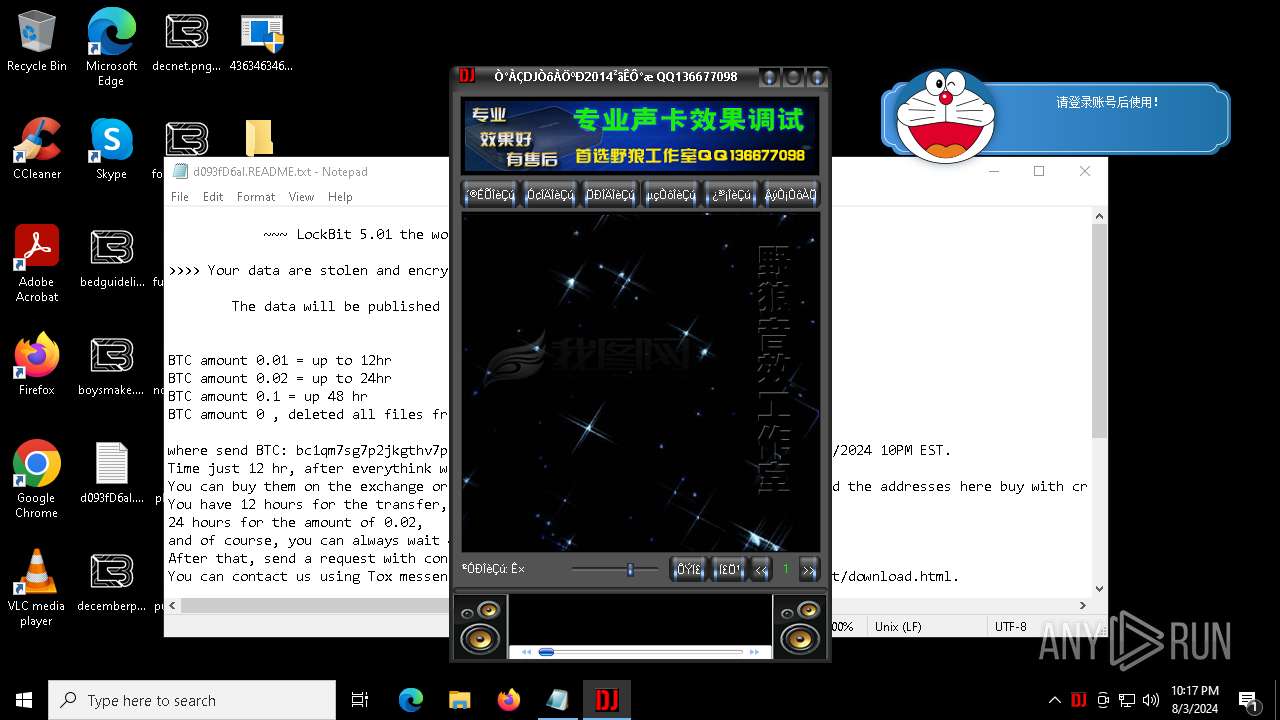Click the line 'BTC amount 0.01 = up to 12hr'
The height and width of the screenshot is (720, 1280).
pos(280,360)
